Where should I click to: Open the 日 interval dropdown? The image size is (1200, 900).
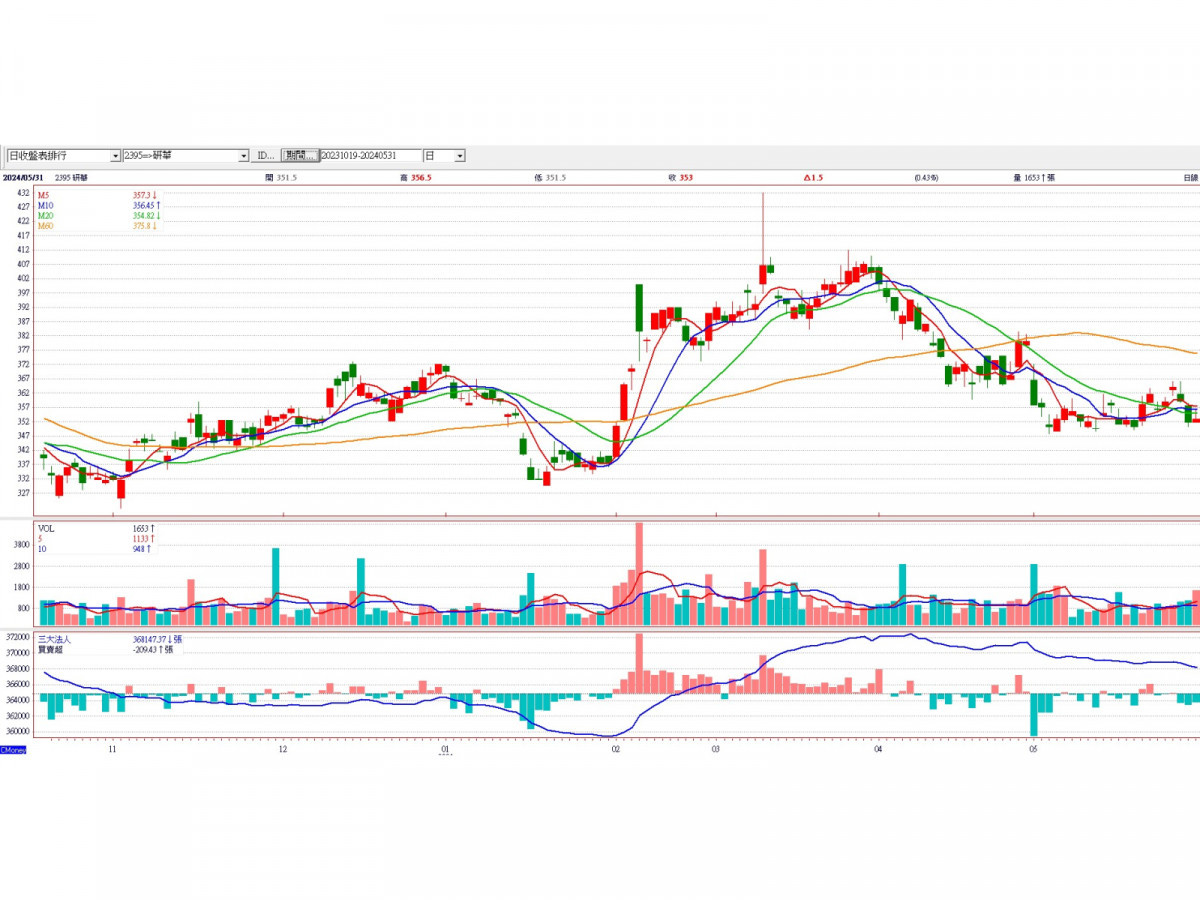pos(460,156)
